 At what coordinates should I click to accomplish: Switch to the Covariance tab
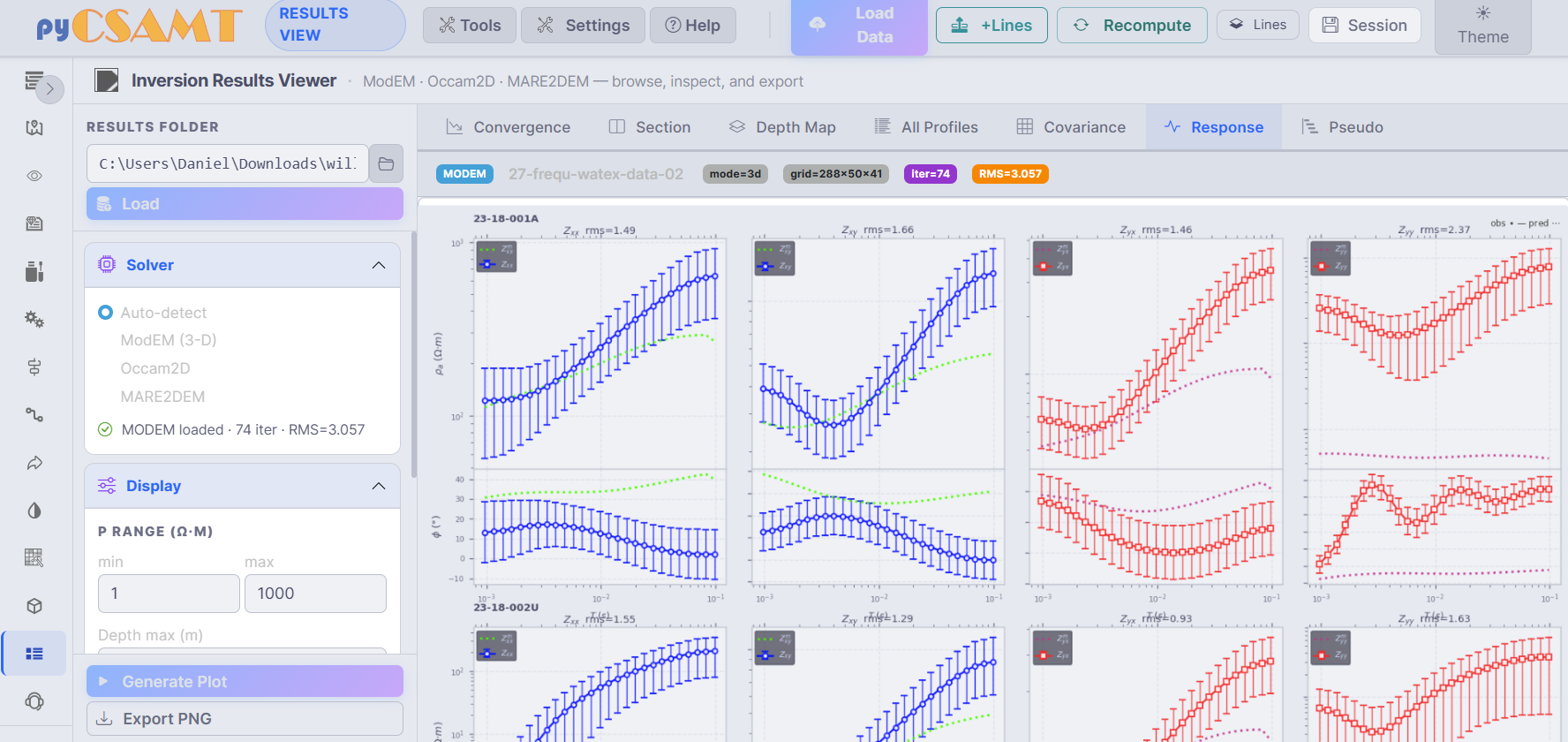point(1071,127)
